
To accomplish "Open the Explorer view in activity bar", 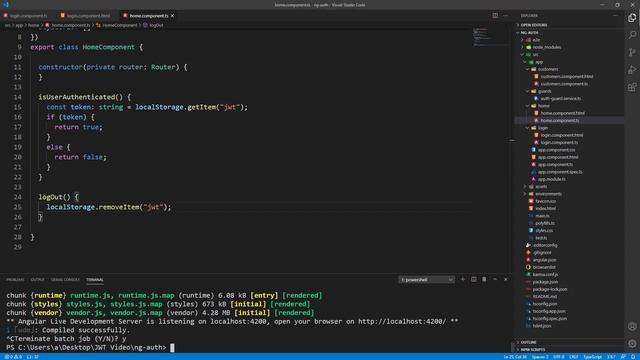I will pos(632,18).
